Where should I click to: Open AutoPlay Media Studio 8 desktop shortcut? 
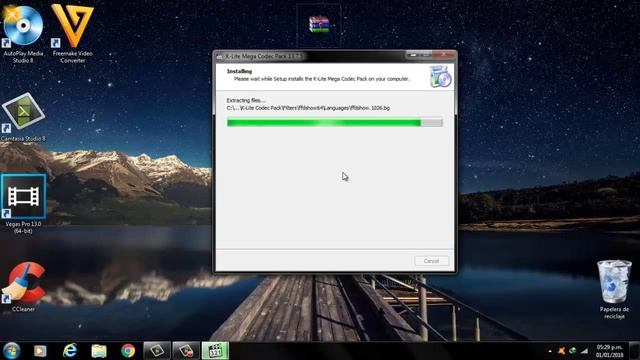pyautogui.click(x=23, y=35)
